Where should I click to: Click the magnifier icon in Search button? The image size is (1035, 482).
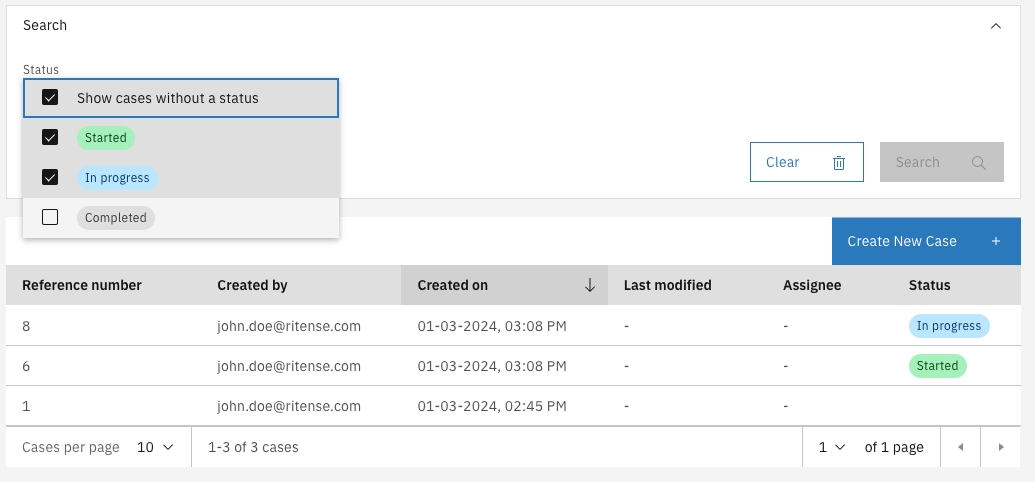978,162
